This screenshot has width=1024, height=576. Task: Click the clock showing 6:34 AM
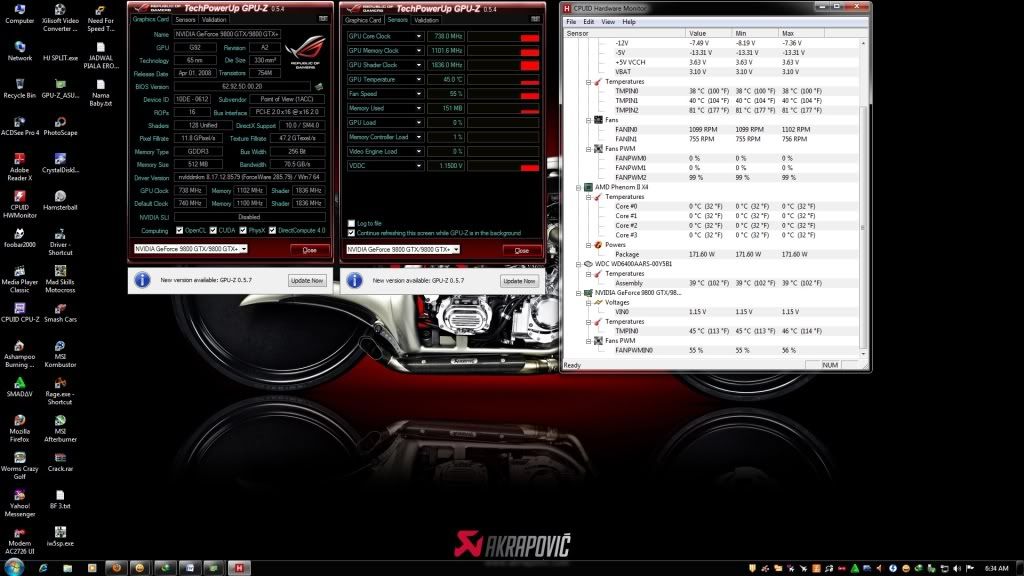pyautogui.click(x=997, y=568)
